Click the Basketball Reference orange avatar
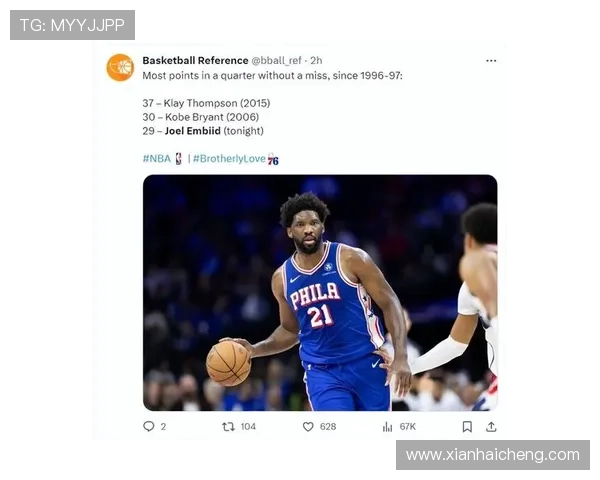 [120, 67]
